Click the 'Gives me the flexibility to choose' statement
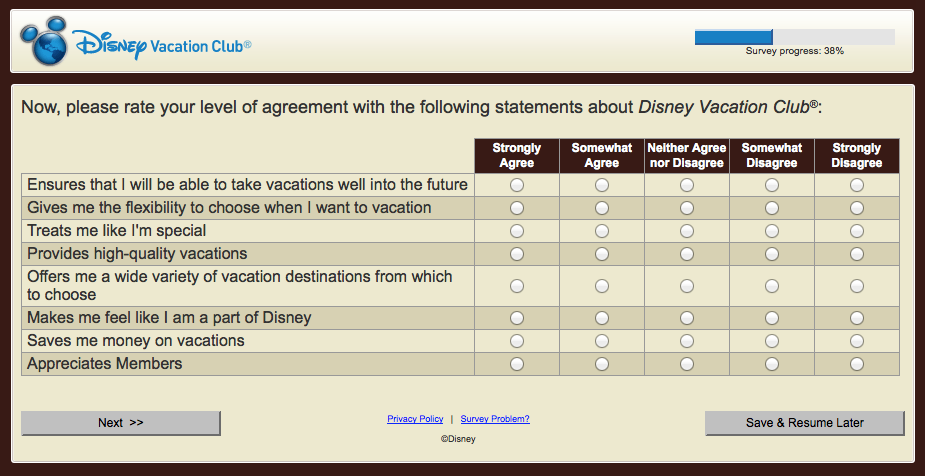 tap(229, 208)
